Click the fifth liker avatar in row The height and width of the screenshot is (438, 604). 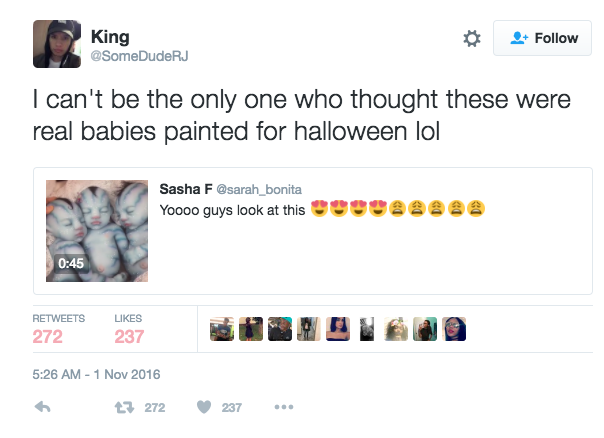(337, 329)
